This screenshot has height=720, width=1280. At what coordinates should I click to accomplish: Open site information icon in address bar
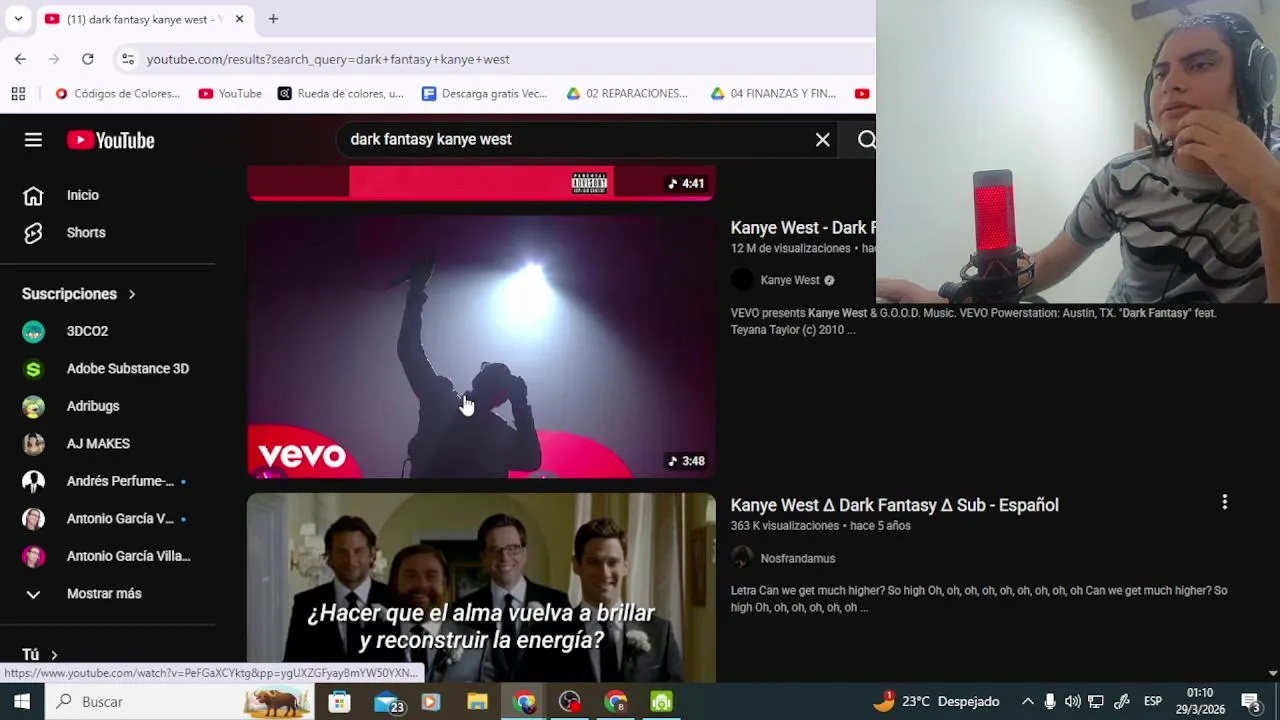127,59
